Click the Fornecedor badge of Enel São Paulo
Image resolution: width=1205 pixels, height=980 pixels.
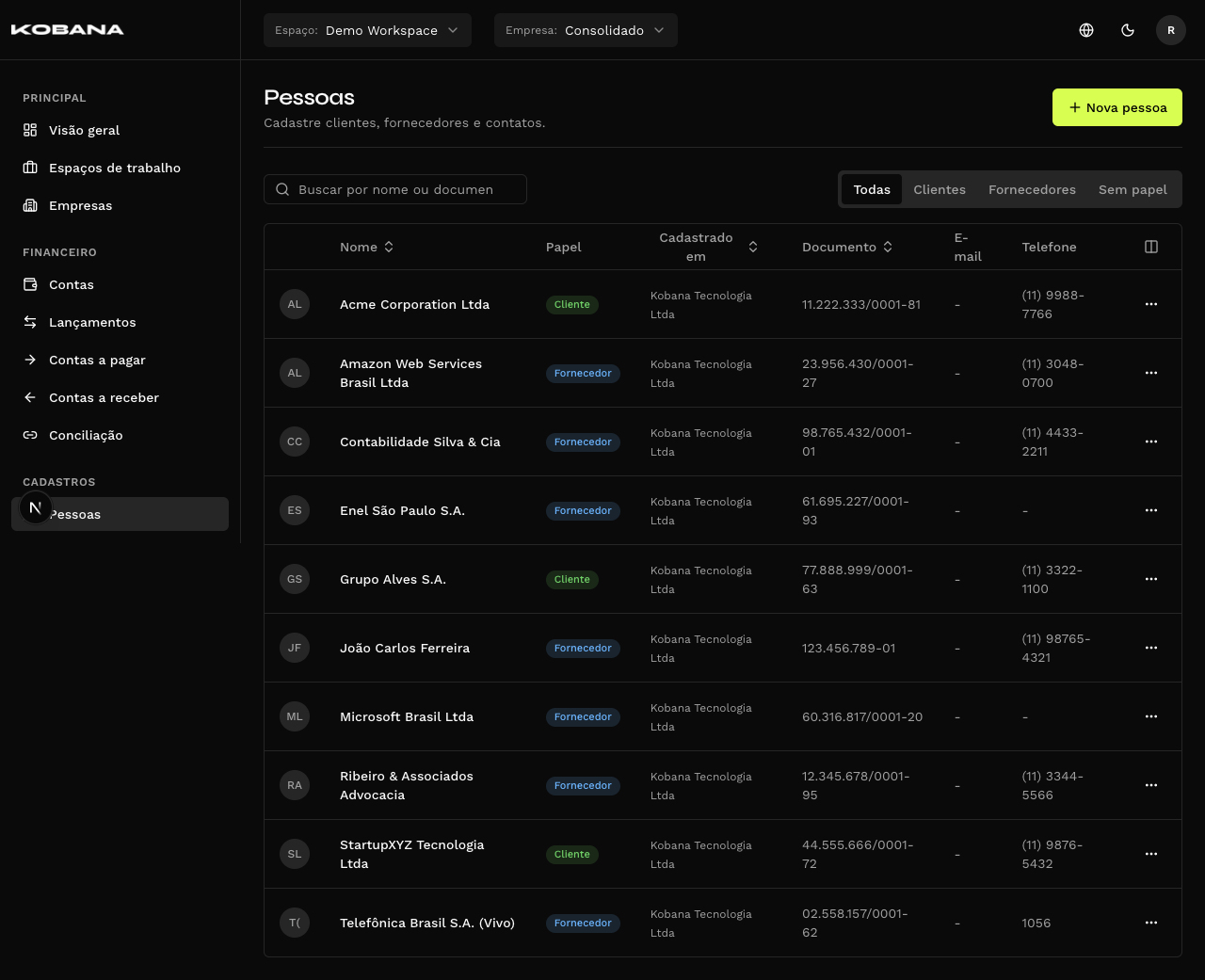[583, 510]
